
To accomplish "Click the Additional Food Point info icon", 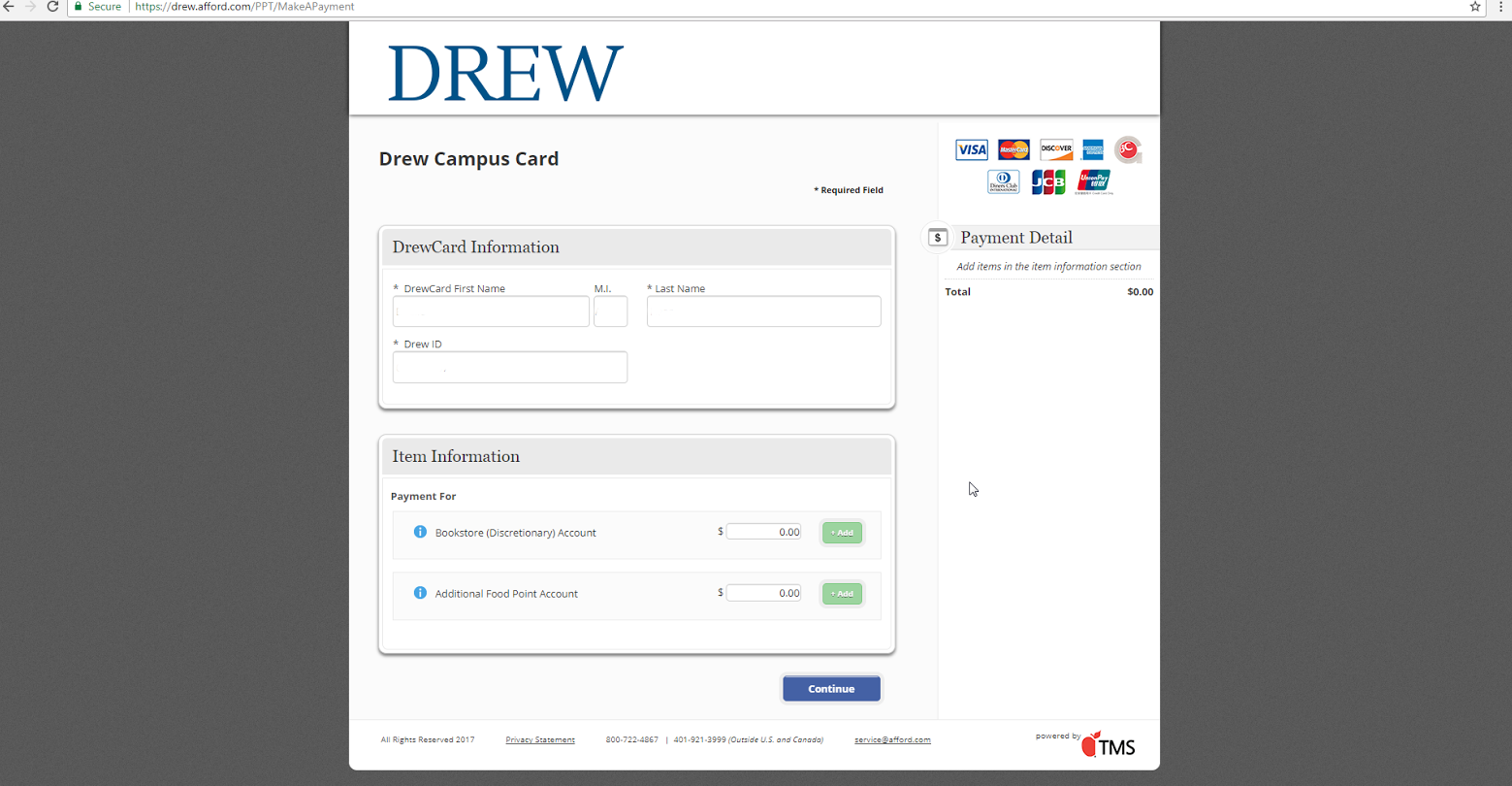I will point(420,593).
